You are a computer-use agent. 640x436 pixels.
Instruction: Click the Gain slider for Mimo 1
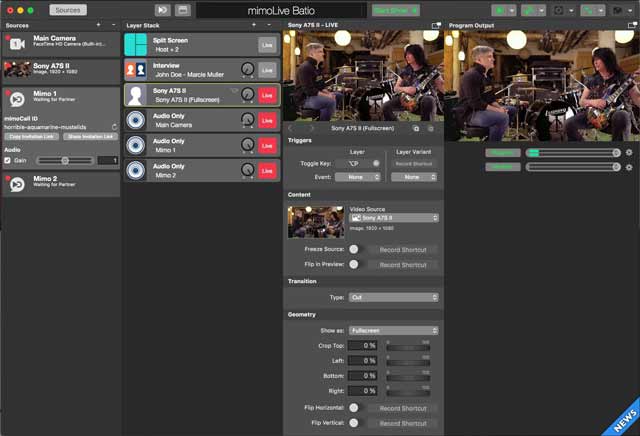(x=65, y=160)
